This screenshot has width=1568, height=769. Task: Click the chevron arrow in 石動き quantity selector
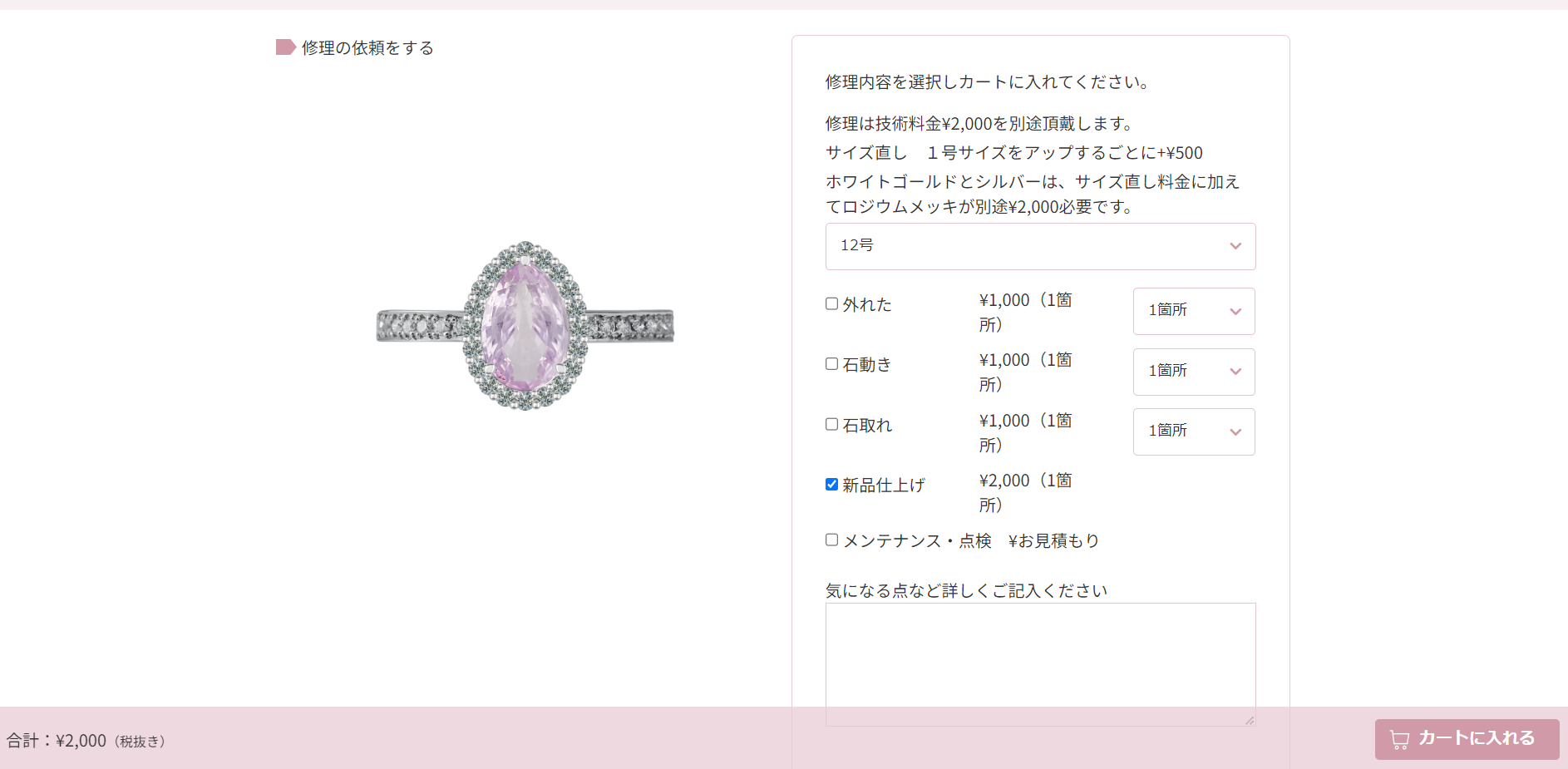click(x=1235, y=372)
